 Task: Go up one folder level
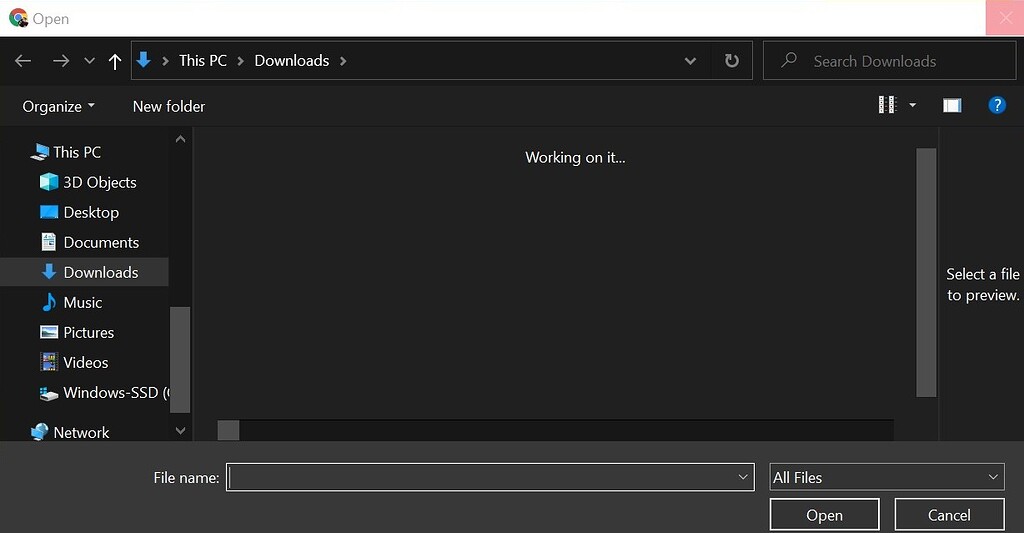tap(115, 61)
